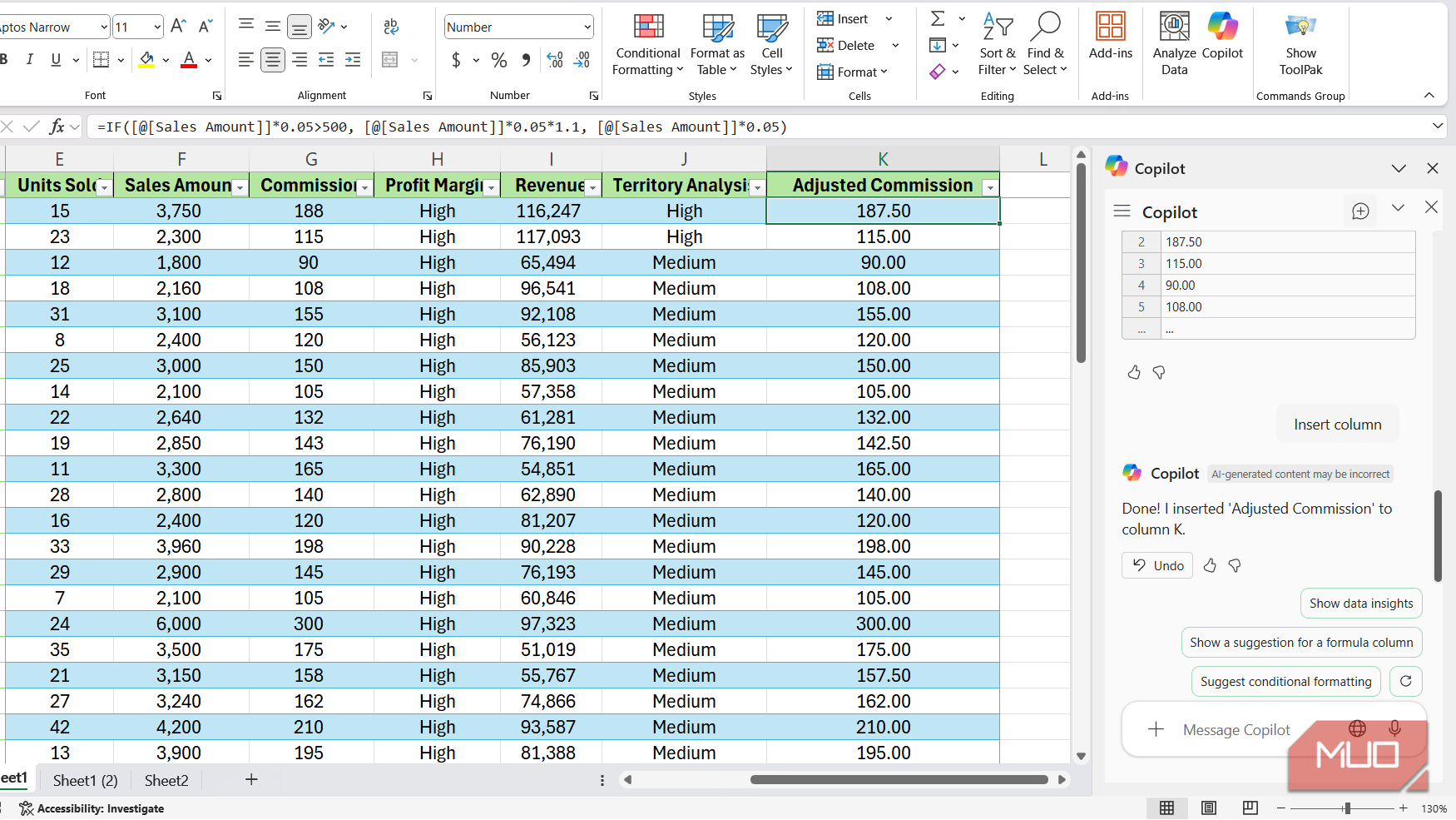Toggle underline formatting
This screenshot has width=1456, height=820.
[56, 59]
